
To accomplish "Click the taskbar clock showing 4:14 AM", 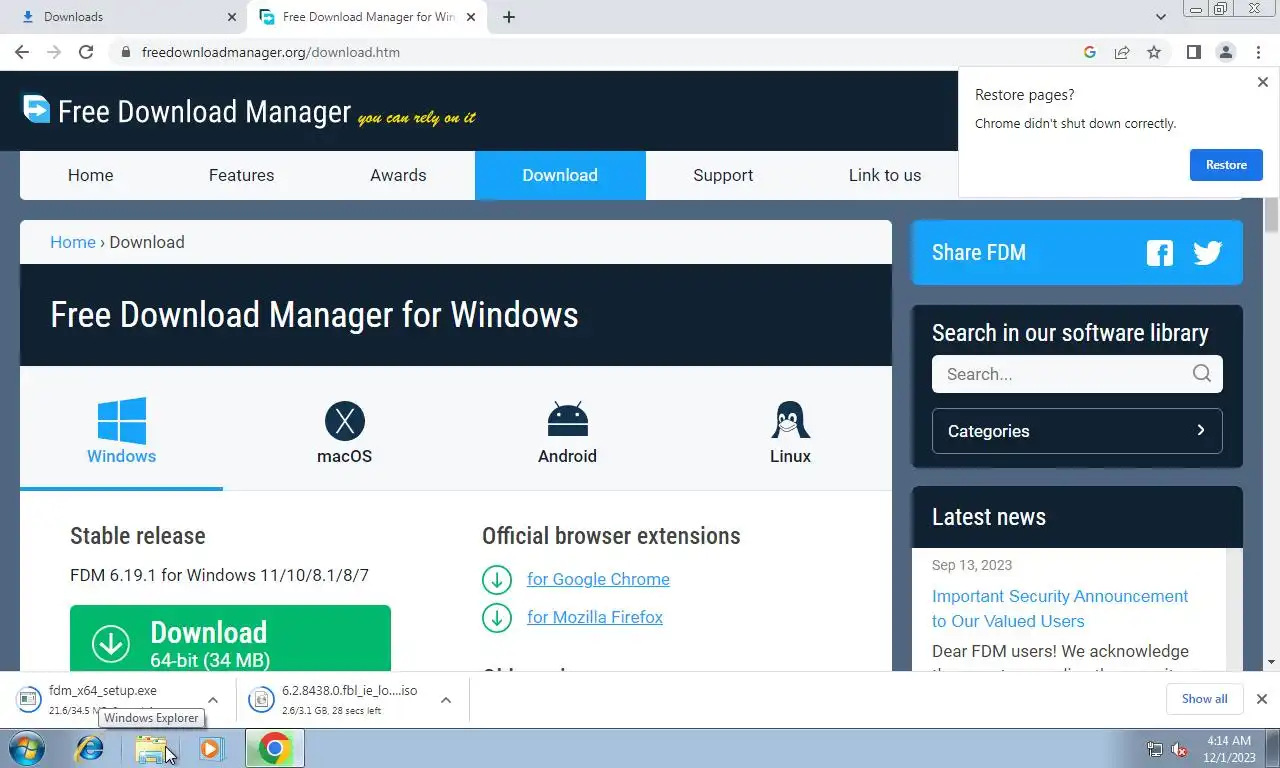I will [x=1229, y=749].
